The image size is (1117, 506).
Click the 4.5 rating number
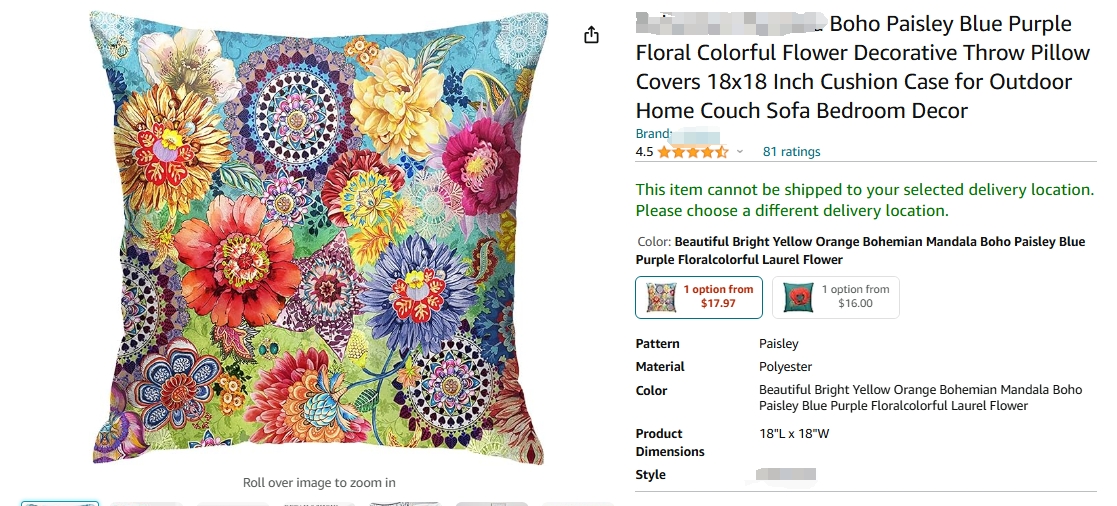pyautogui.click(x=644, y=152)
